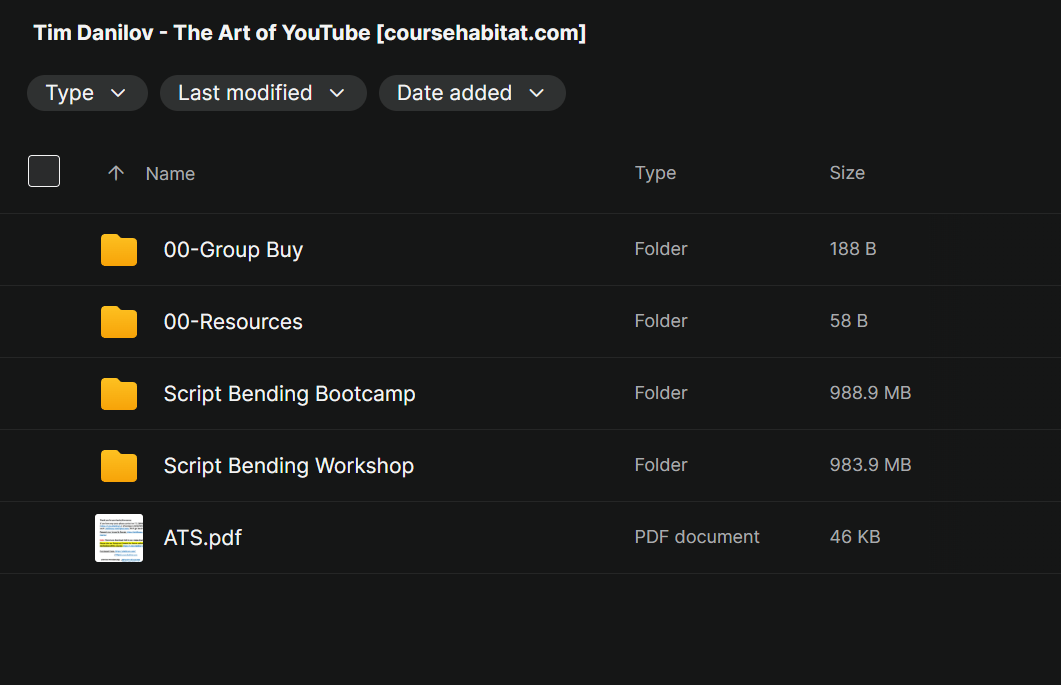This screenshot has width=1061, height=685.
Task: Open the Script Bending Workshop name link
Action: [289, 466]
